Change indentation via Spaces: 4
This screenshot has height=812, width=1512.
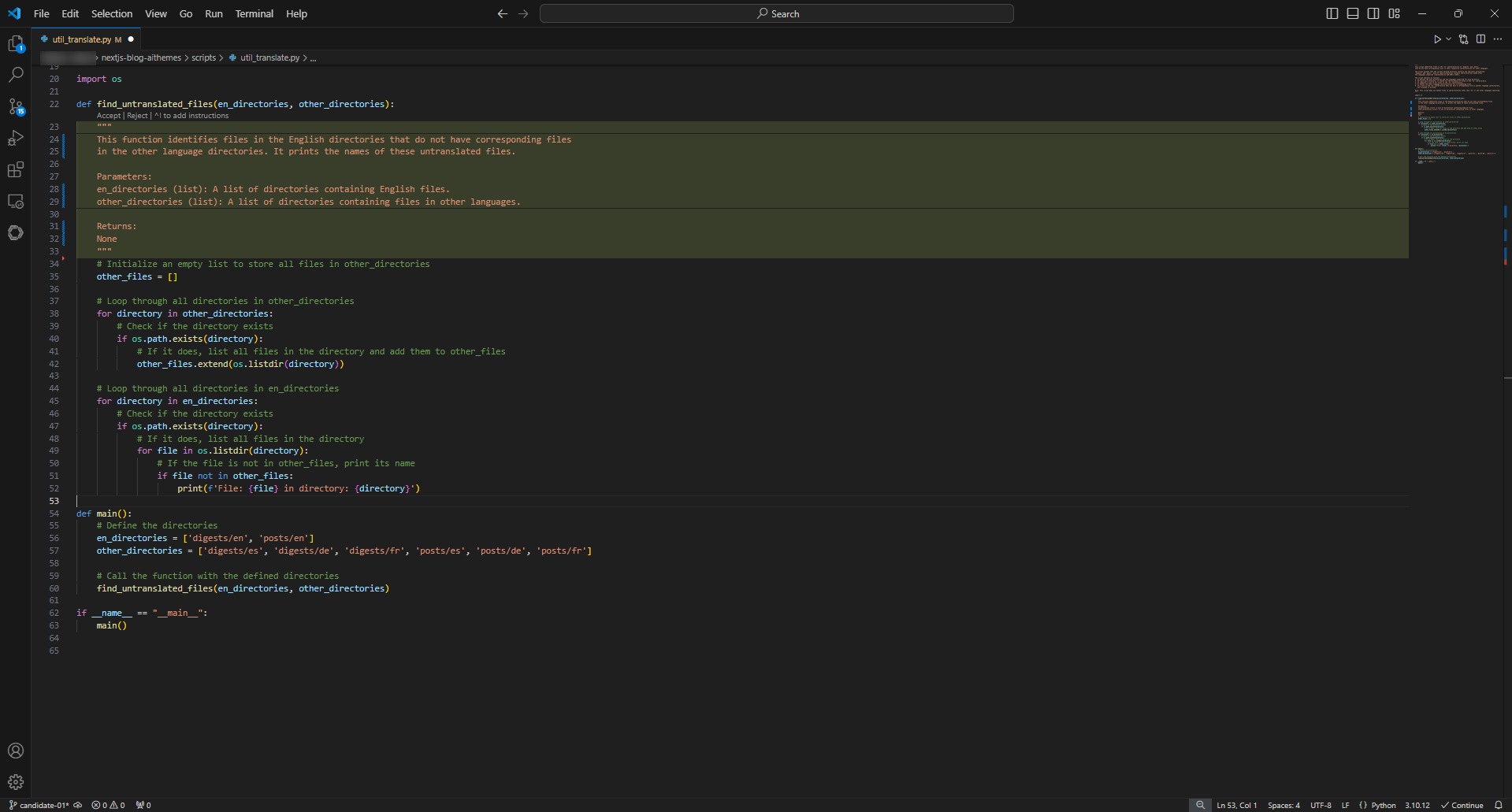(x=1284, y=805)
